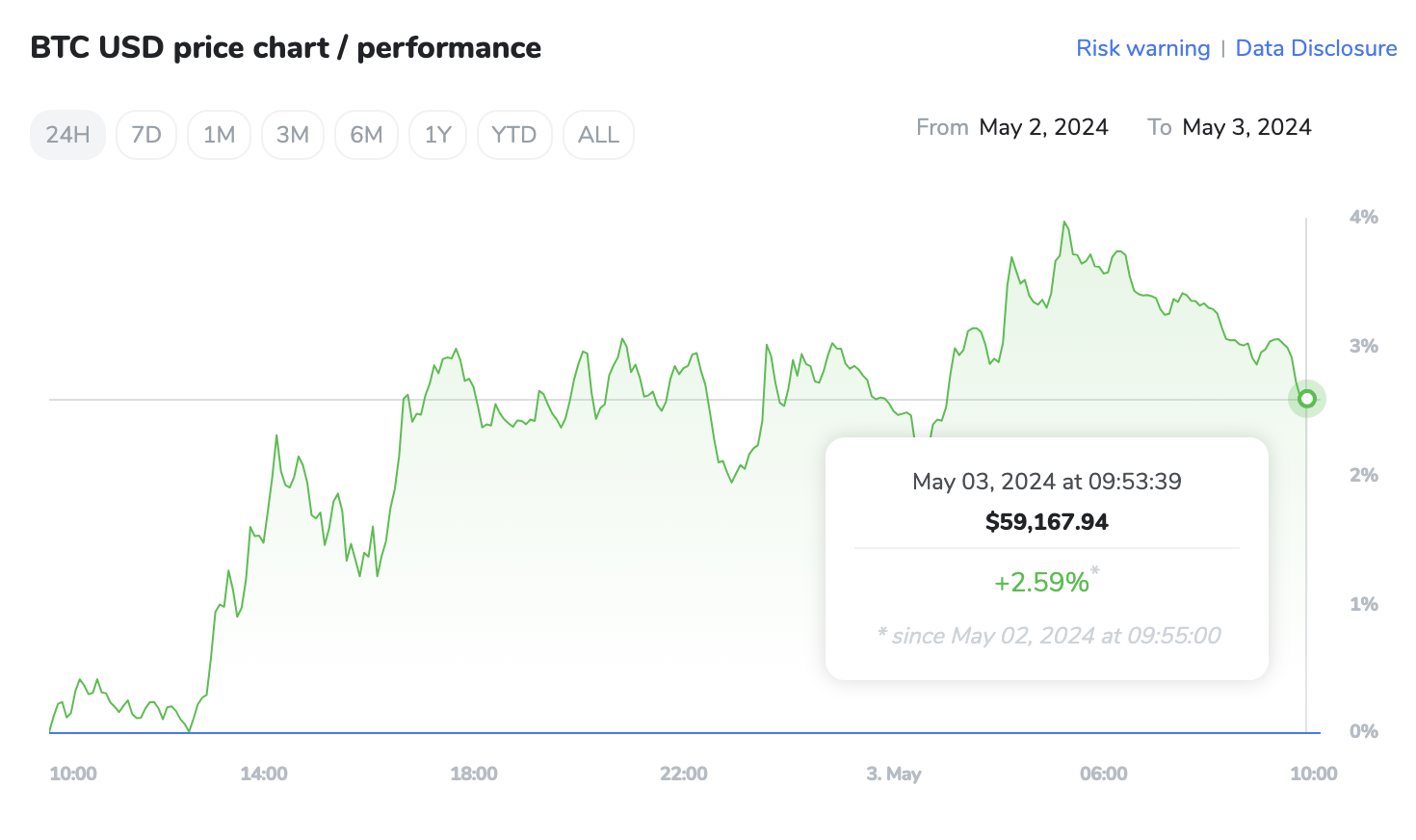
Task: Switch to the 3M chart view
Action: click(x=293, y=134)
